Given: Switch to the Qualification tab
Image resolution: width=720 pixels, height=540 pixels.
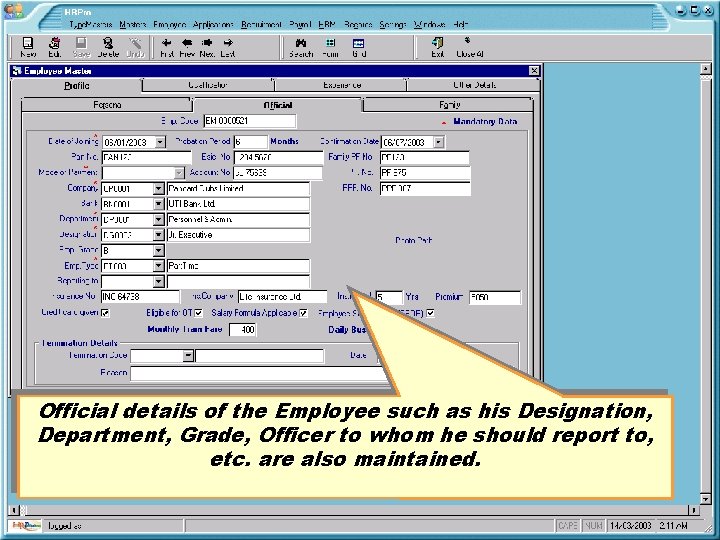Looking at the screenshot, I should (x=208, y=85).
